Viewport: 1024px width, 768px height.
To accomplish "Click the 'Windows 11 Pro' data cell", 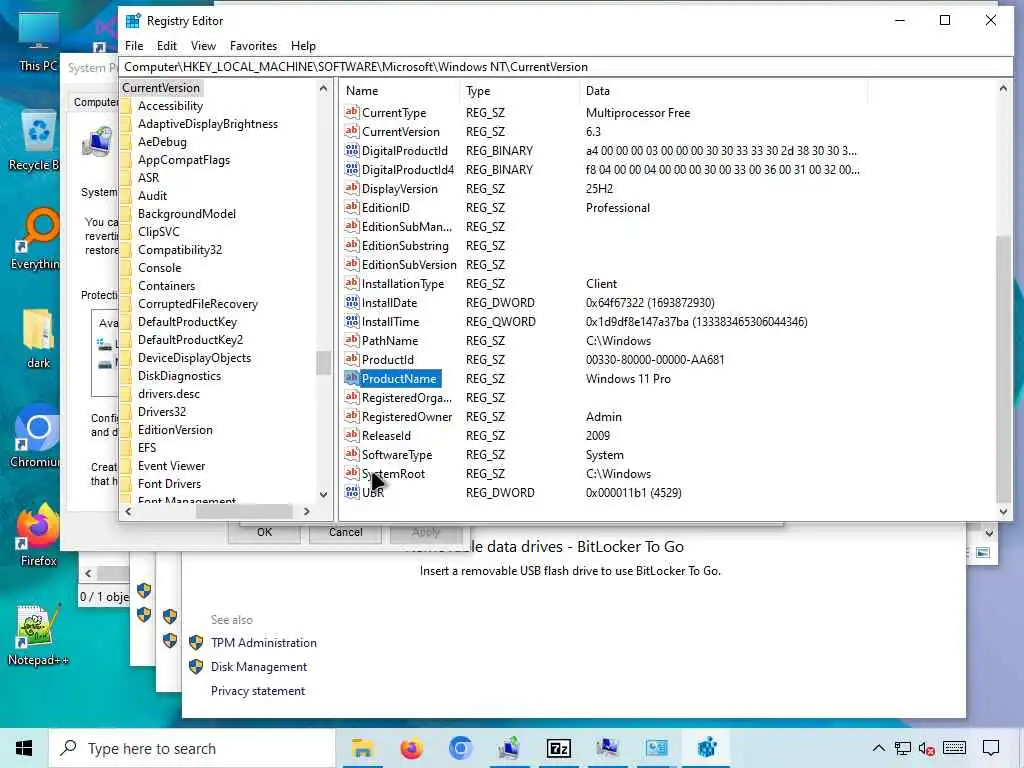I will click(x=628, y=379).
